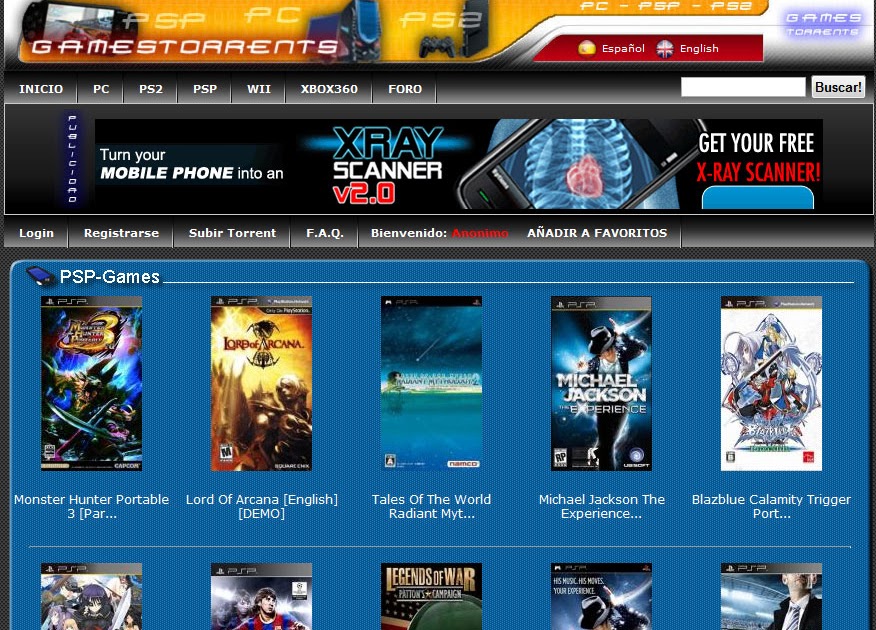Screen dimensions: 876x630
Task: Open the PS2 section
Action: [x=151, y=89]
